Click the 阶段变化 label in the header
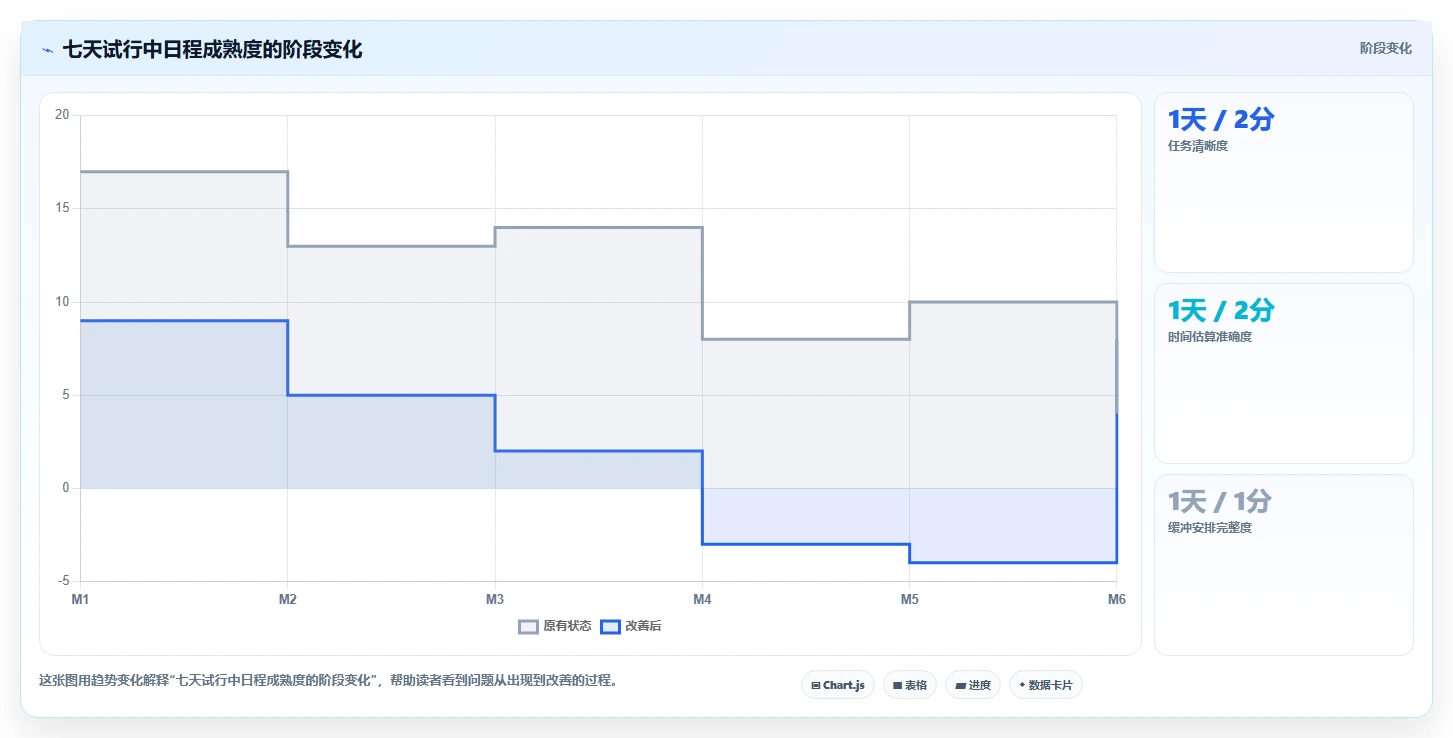Viewport: 1453px width, 738px height. [x=1386, y=48]
